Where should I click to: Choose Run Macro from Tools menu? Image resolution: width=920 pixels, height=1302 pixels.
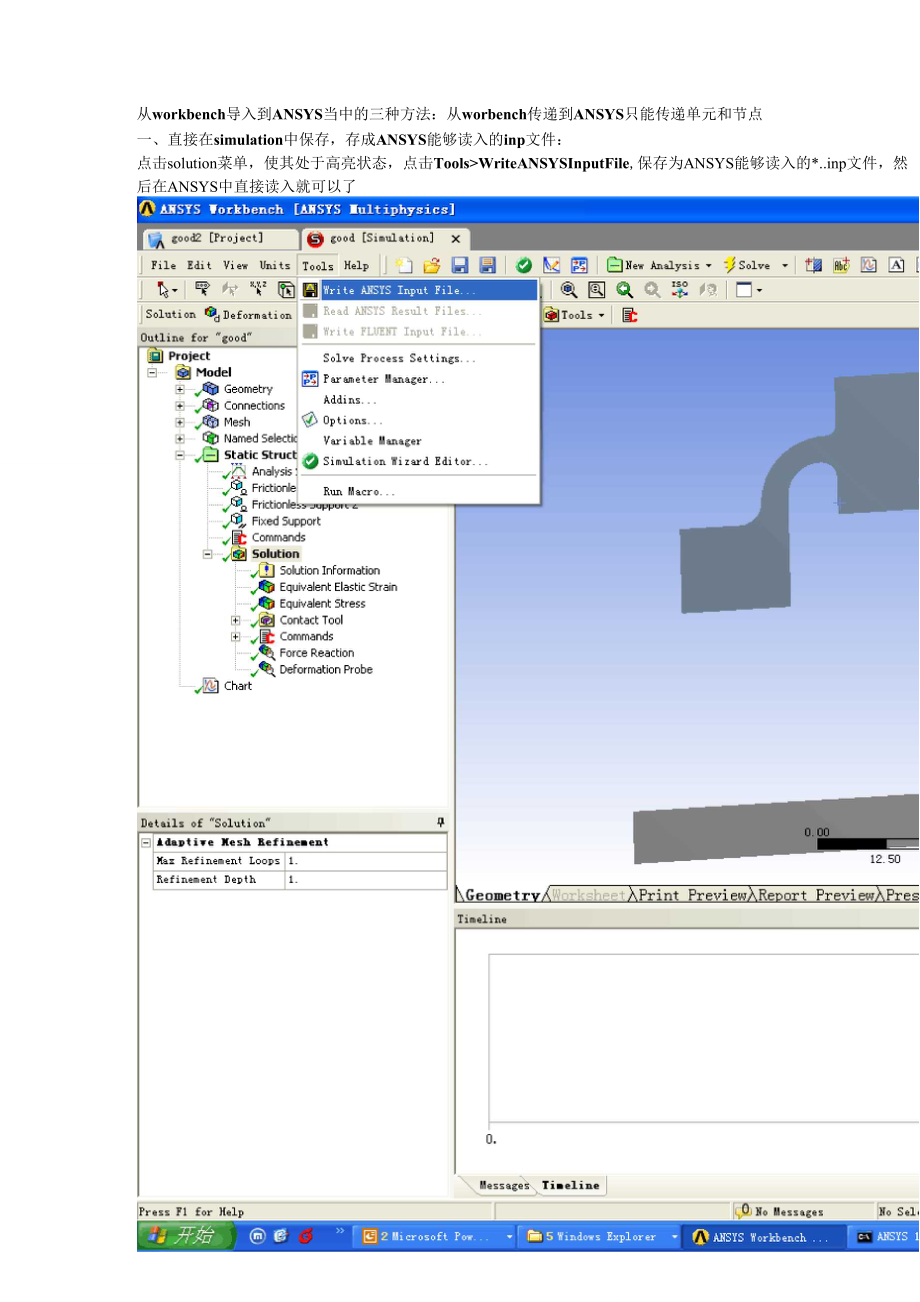[359, 491]
